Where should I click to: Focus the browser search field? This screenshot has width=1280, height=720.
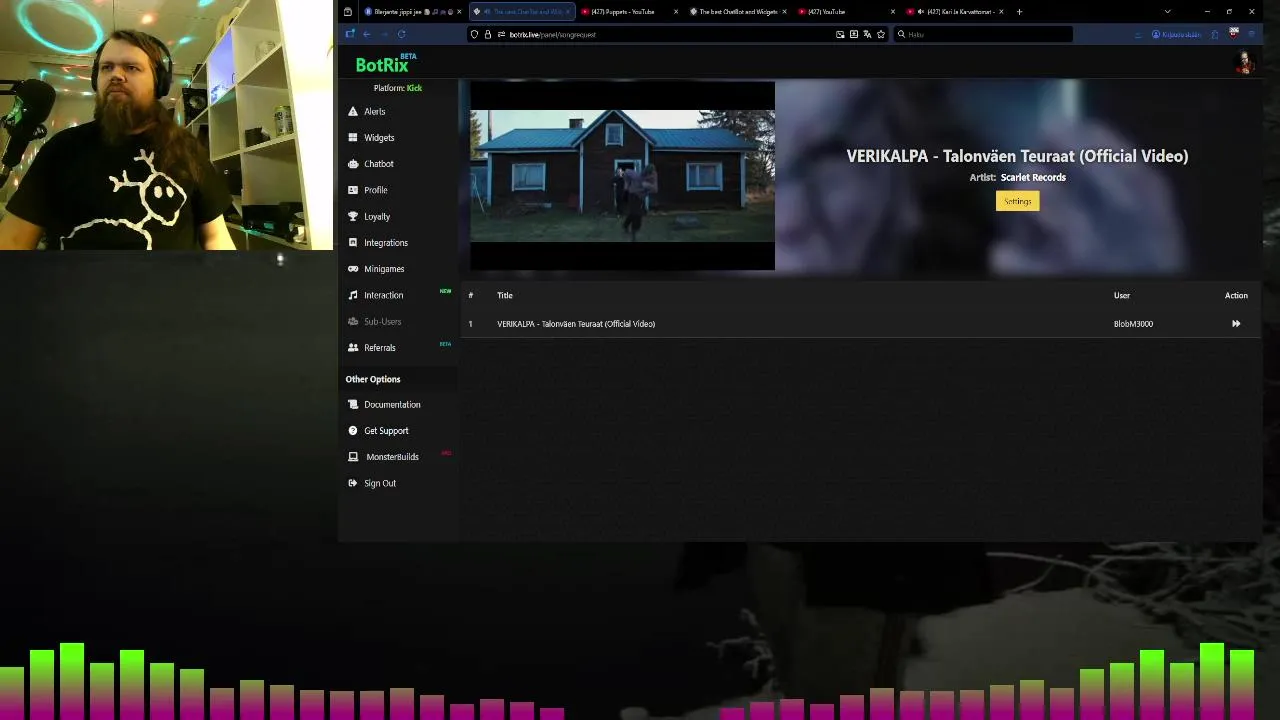982,34
